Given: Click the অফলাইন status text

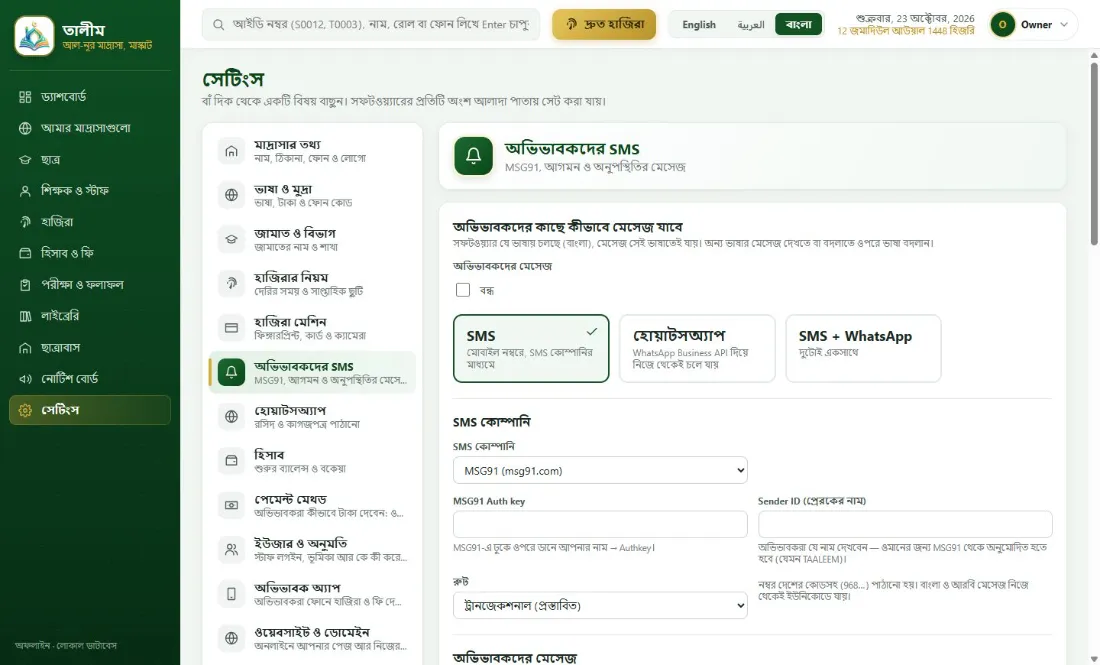Looking at the screenshot, I should point(66,645).
